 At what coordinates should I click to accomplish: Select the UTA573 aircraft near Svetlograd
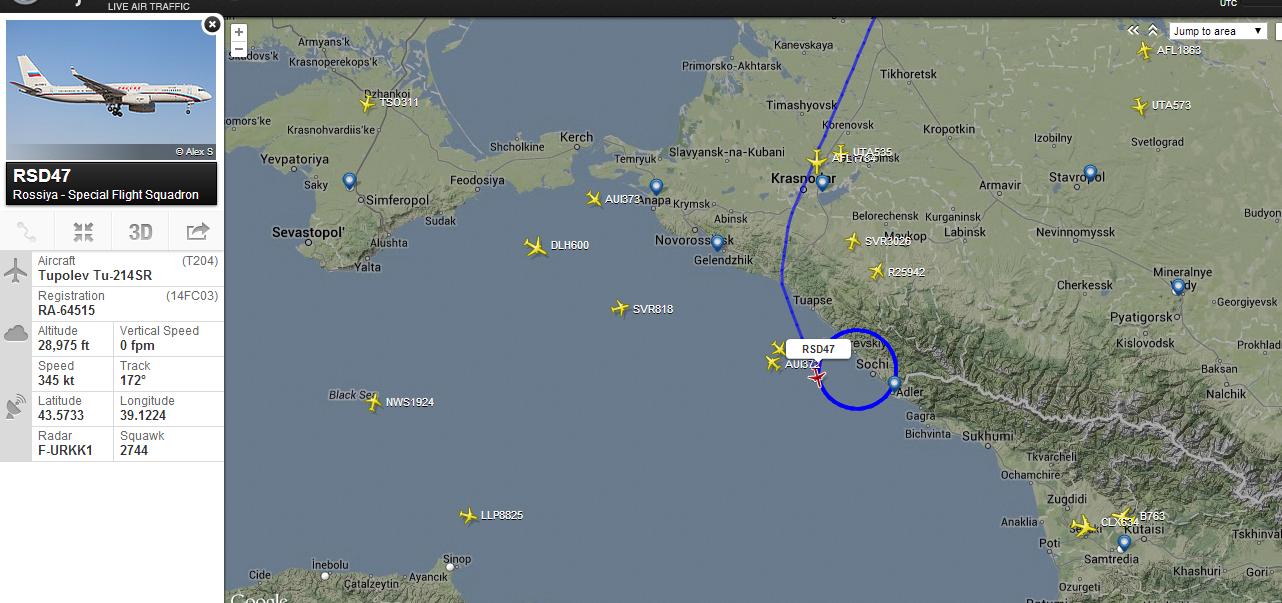1139,106
